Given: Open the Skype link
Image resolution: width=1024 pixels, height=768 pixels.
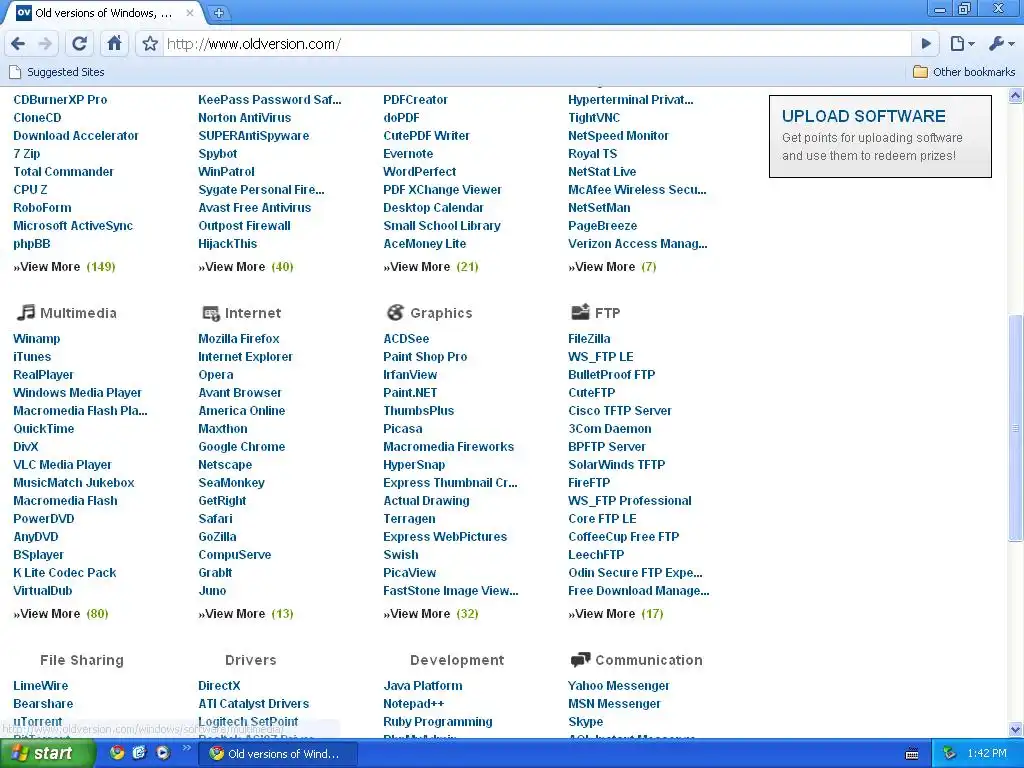Looking at the screenshot, I should (x=585, y=721).
